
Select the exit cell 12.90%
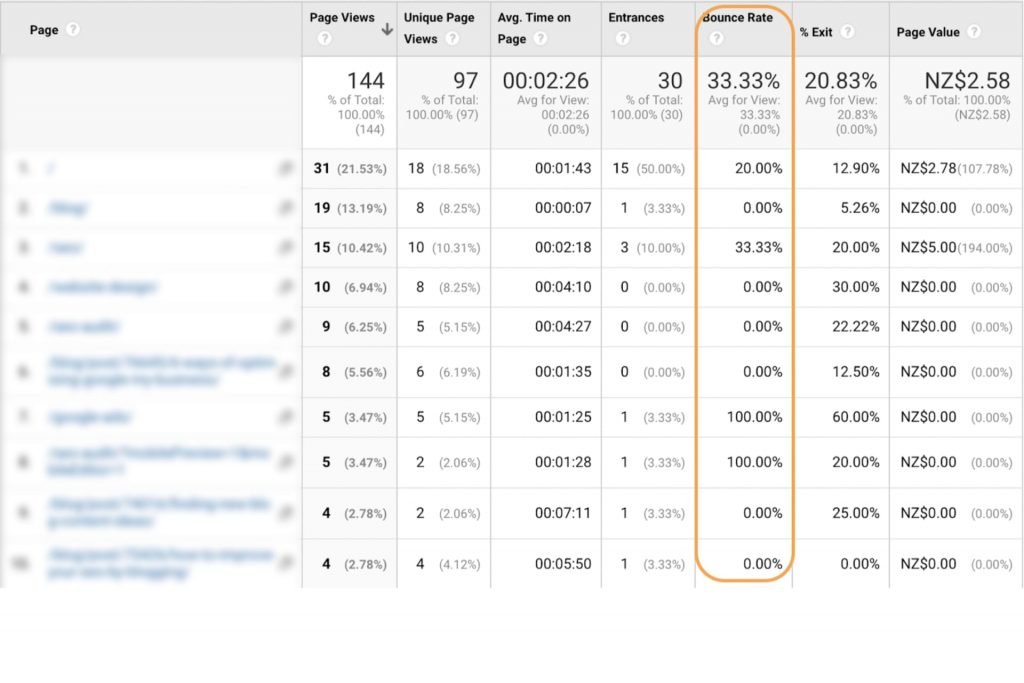[856, 168]
